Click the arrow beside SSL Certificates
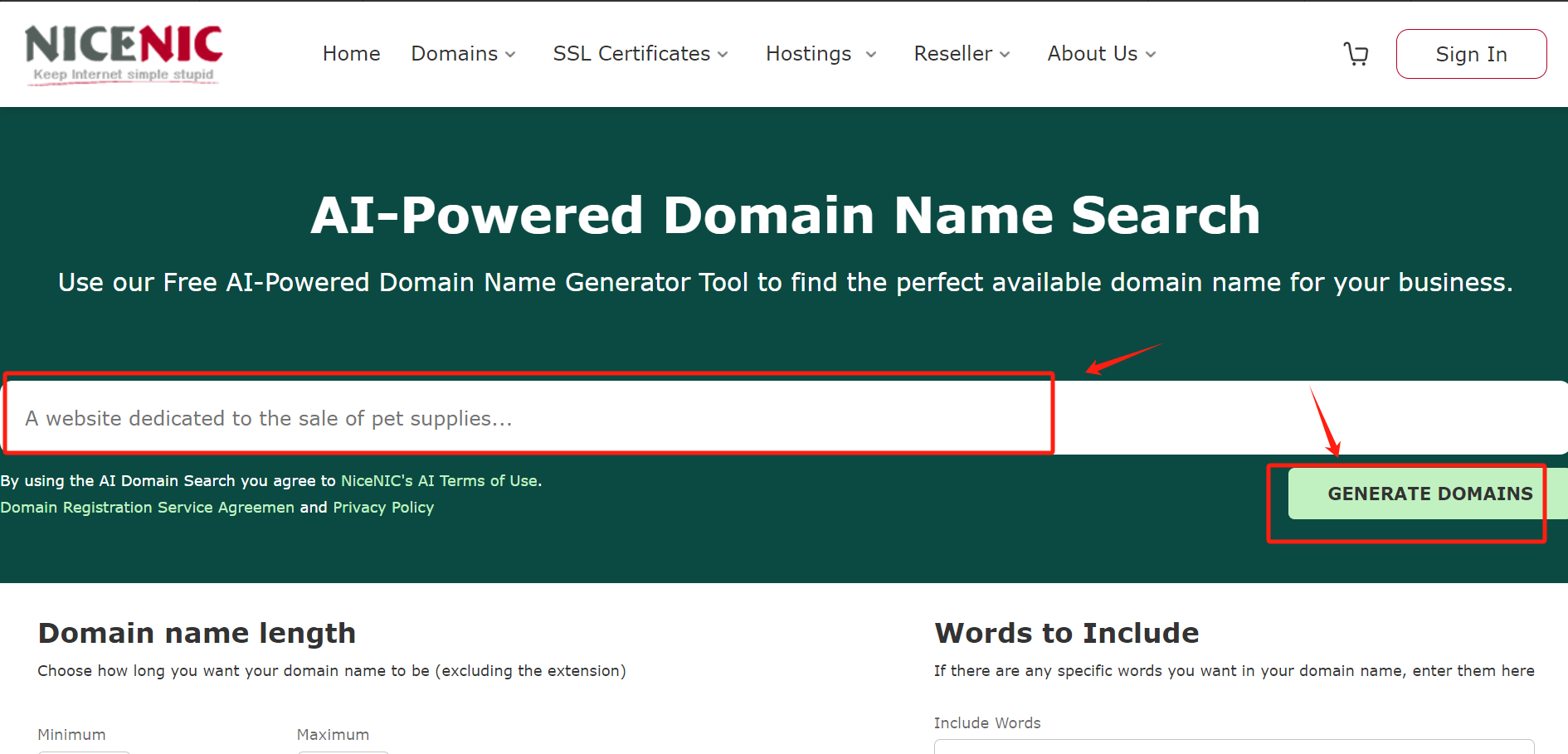Image resolution: width=1568 pixels, height=754 pixels. pos(723,55)
